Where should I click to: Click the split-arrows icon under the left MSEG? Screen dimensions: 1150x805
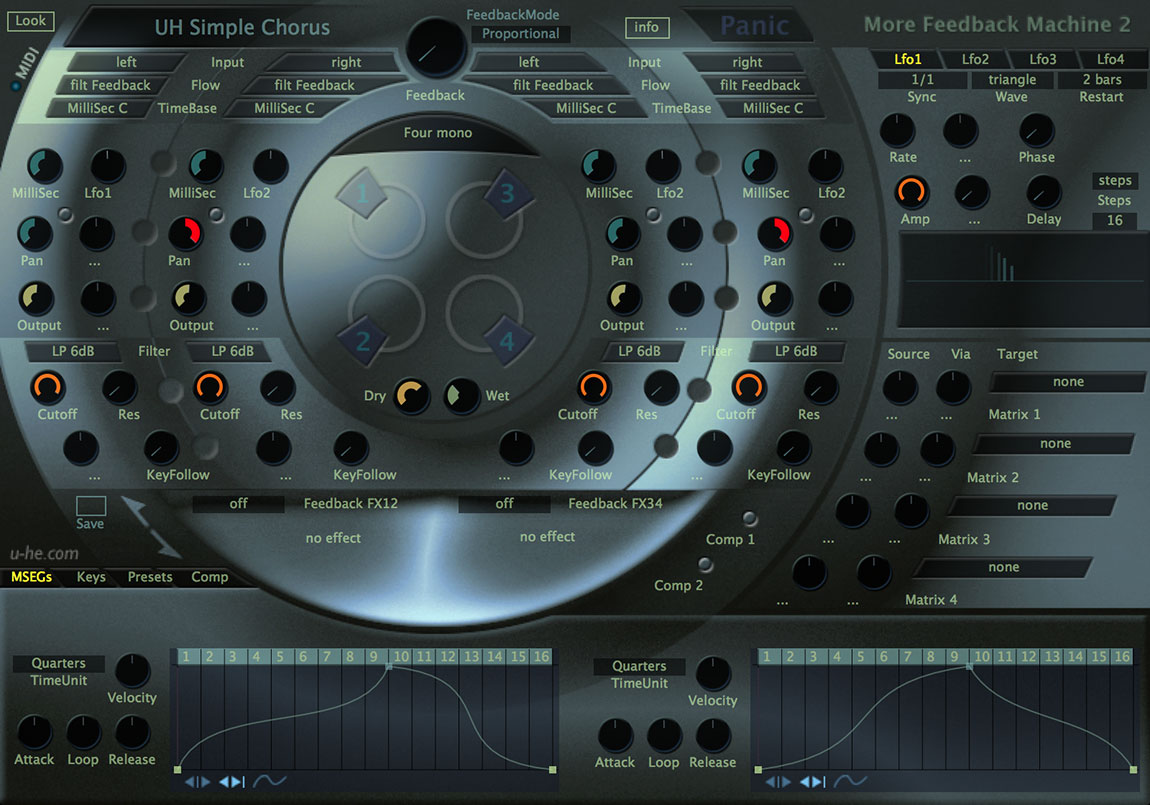[197, 782]
